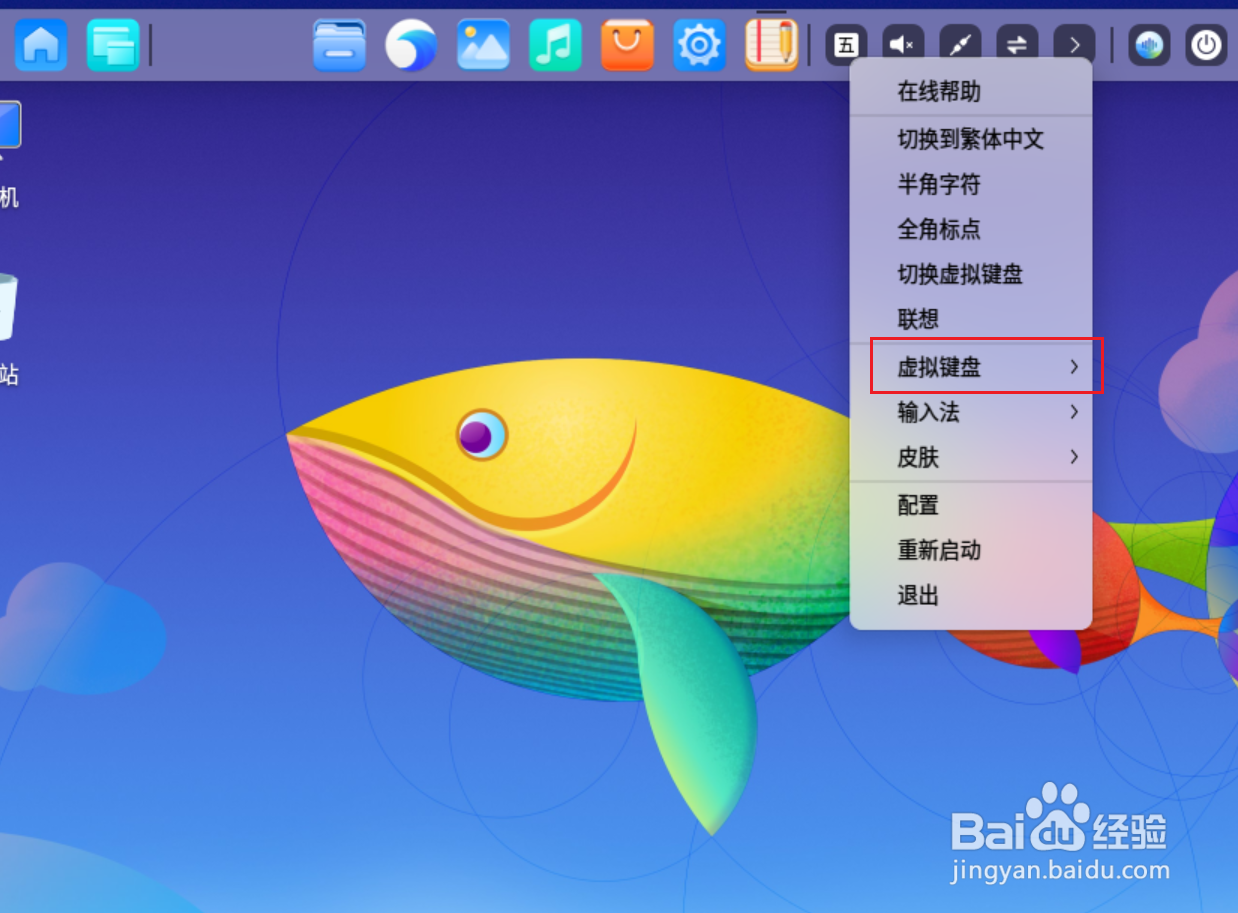This screenshot has height=913, width=1238.
Task: Expand the 虚拟键盘 submenu
Action: pyautogui.click(x=970, y=367)
